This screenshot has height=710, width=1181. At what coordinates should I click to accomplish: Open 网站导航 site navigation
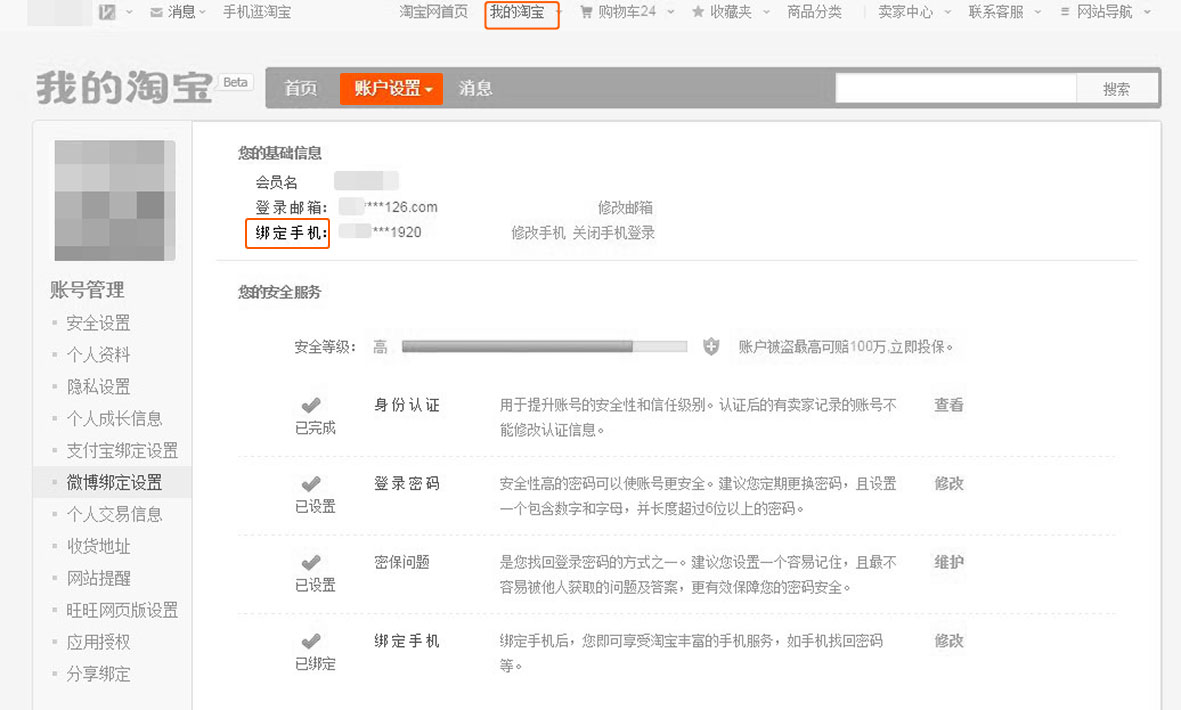(1104, 12)
